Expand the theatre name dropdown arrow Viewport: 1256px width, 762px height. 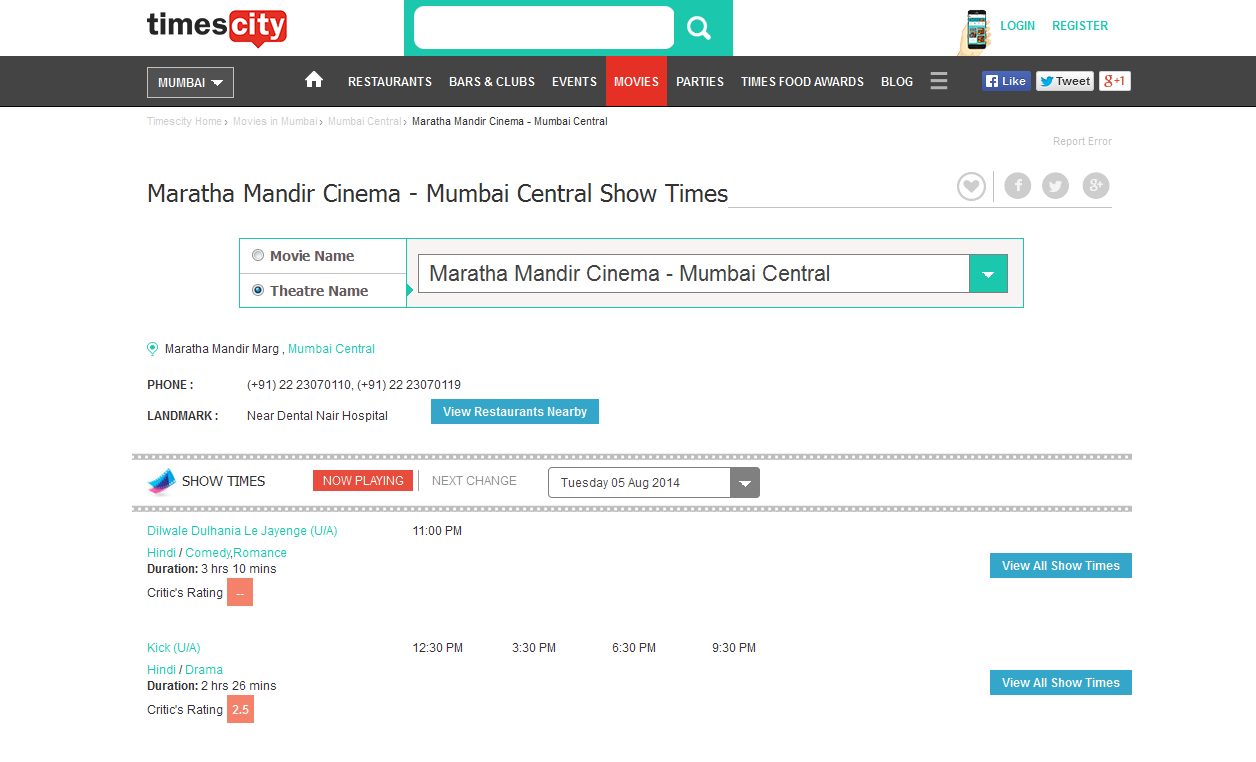tap(988, 274)
